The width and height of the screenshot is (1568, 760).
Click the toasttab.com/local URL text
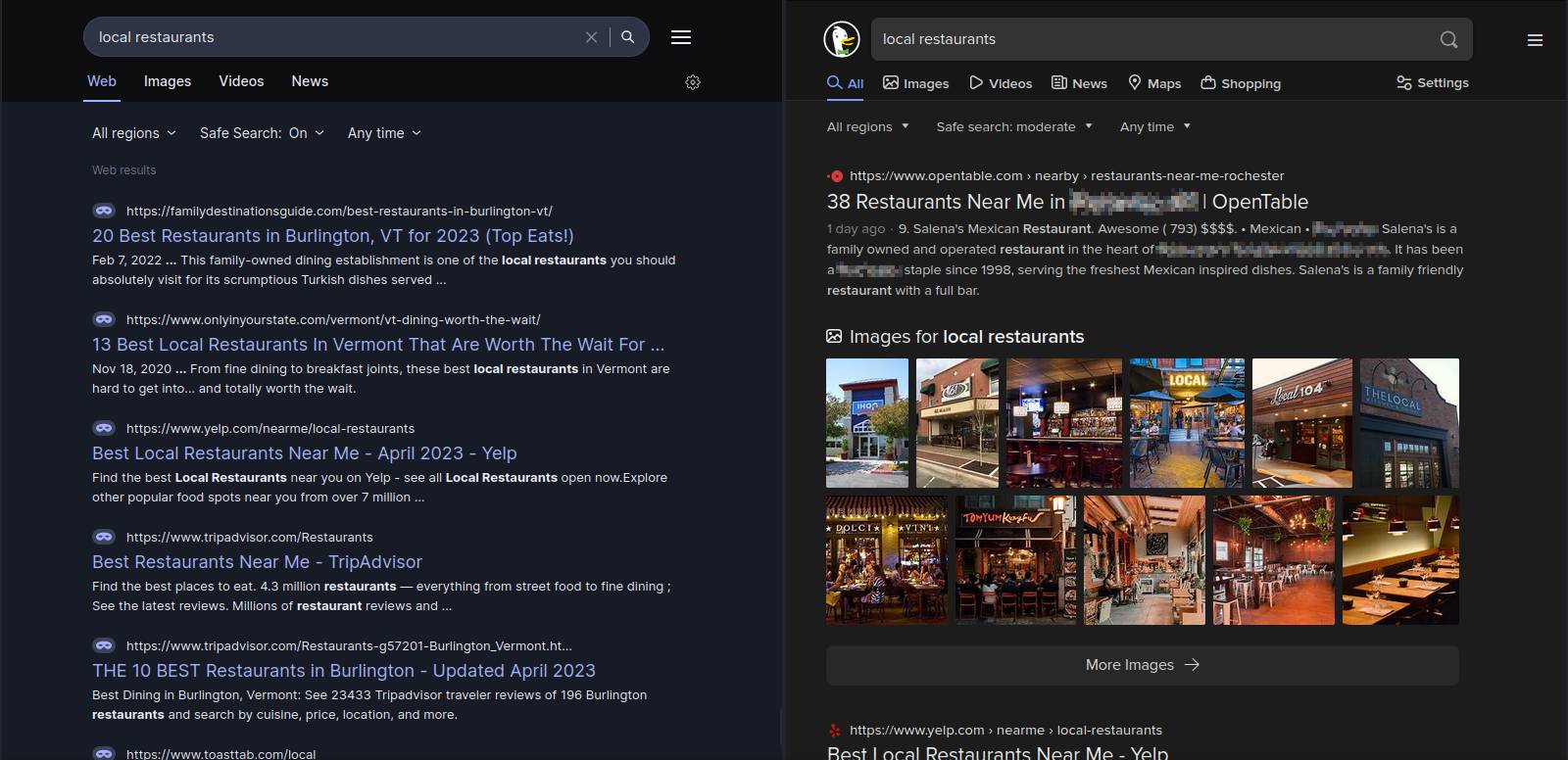[221, 754]
